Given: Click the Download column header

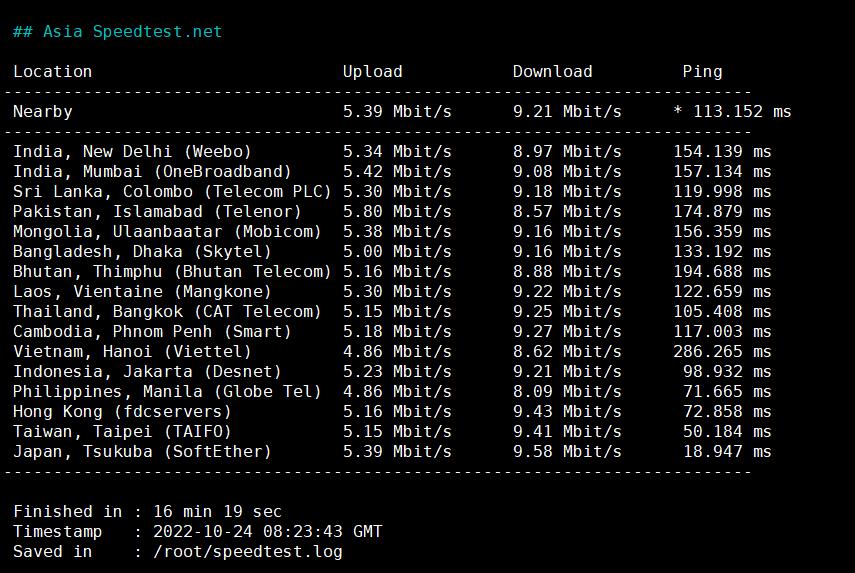Looking at the screenshot, I should (x=552, y=72).
